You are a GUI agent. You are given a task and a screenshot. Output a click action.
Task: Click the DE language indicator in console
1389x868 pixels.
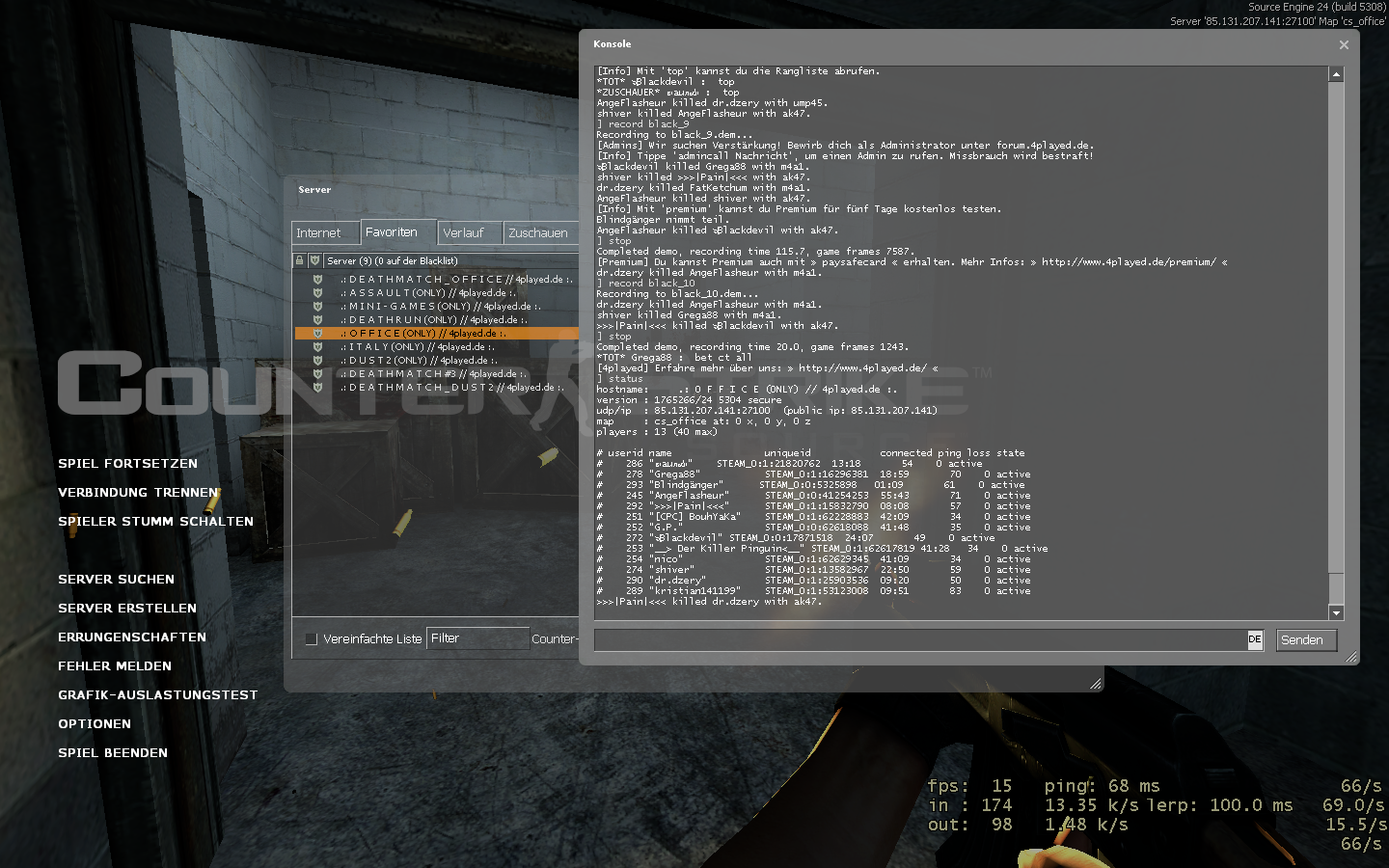point(1255,639)
